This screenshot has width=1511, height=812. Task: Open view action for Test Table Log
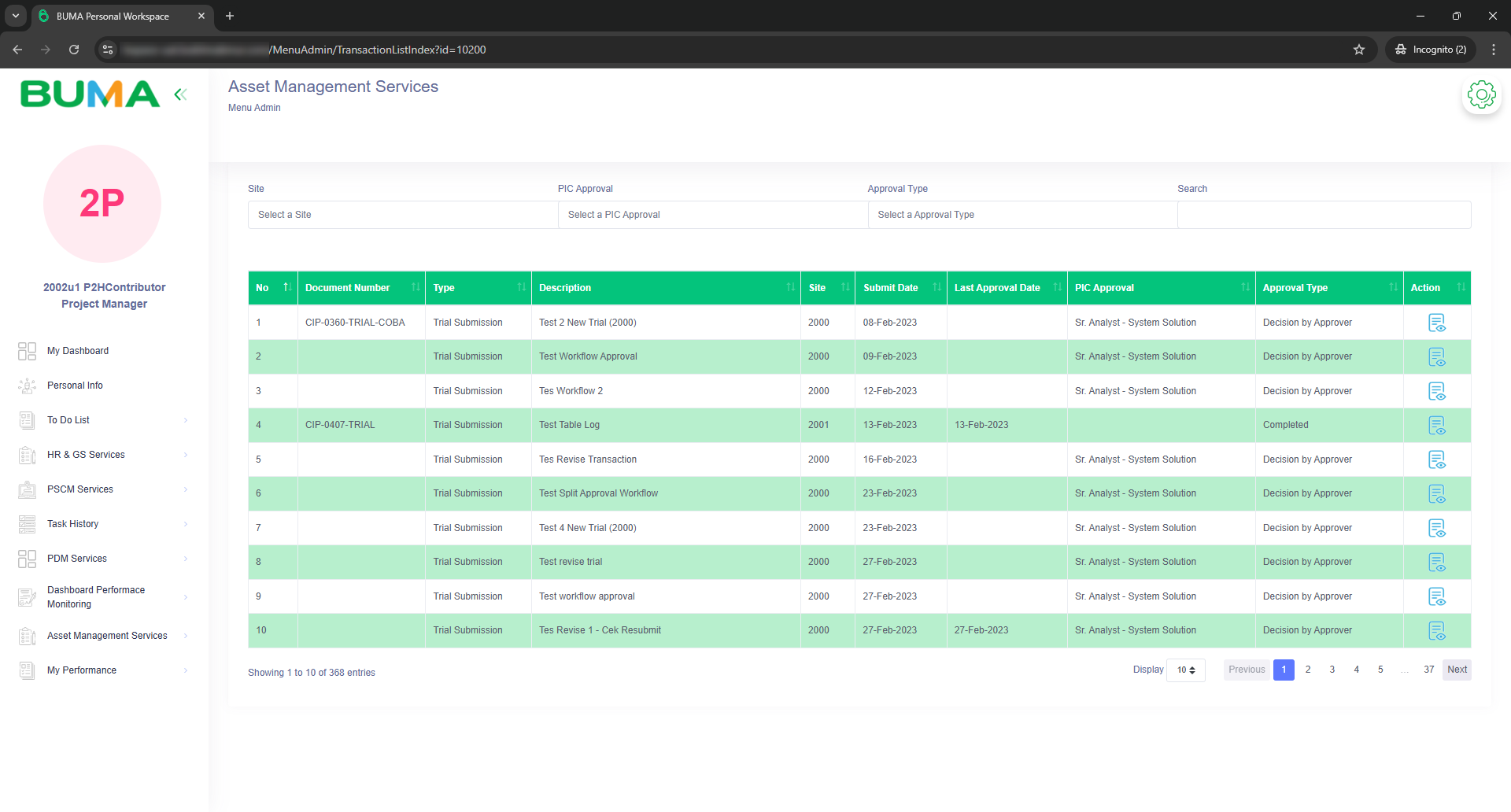click(1436, 426)
